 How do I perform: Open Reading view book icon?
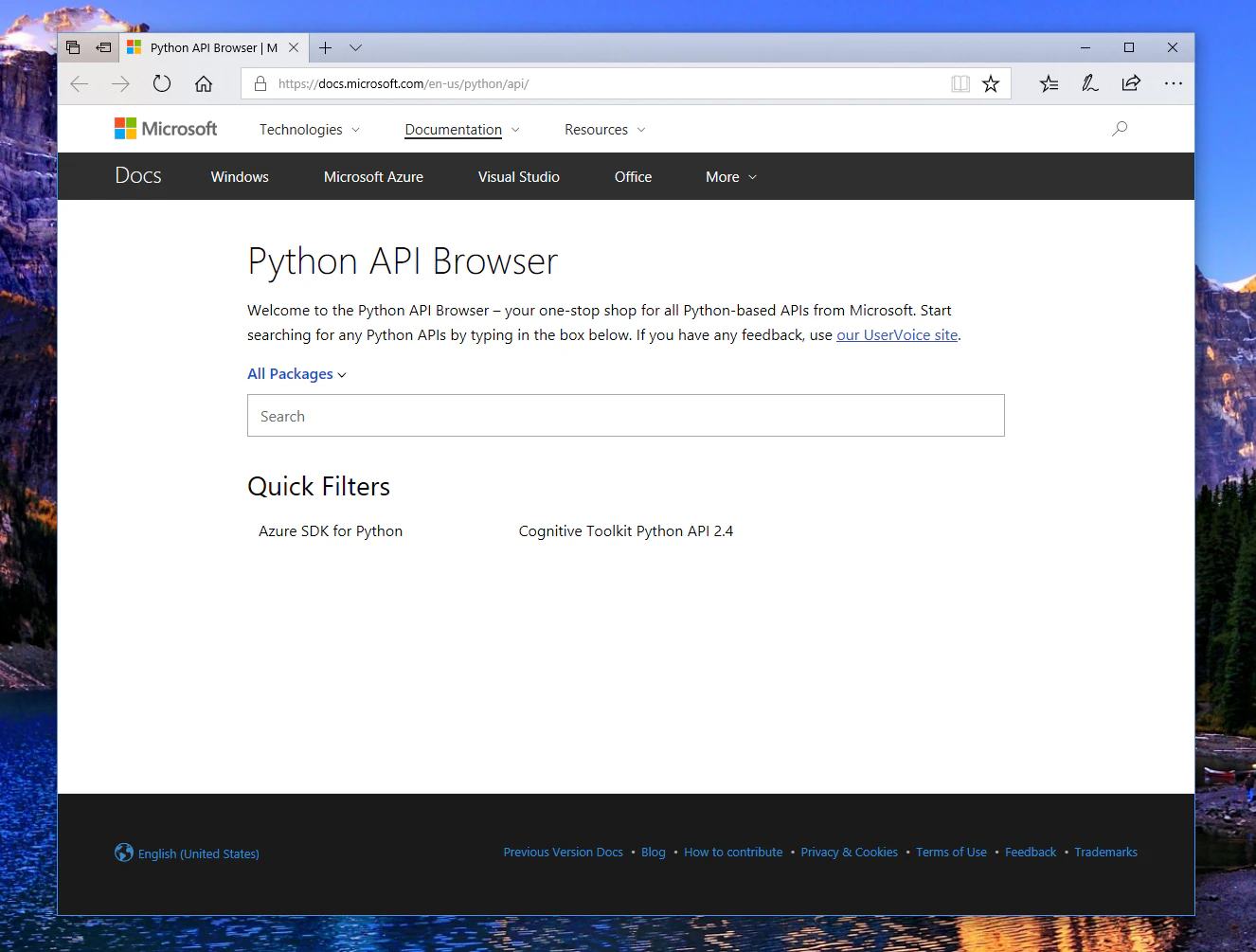(x=960, y=83)
